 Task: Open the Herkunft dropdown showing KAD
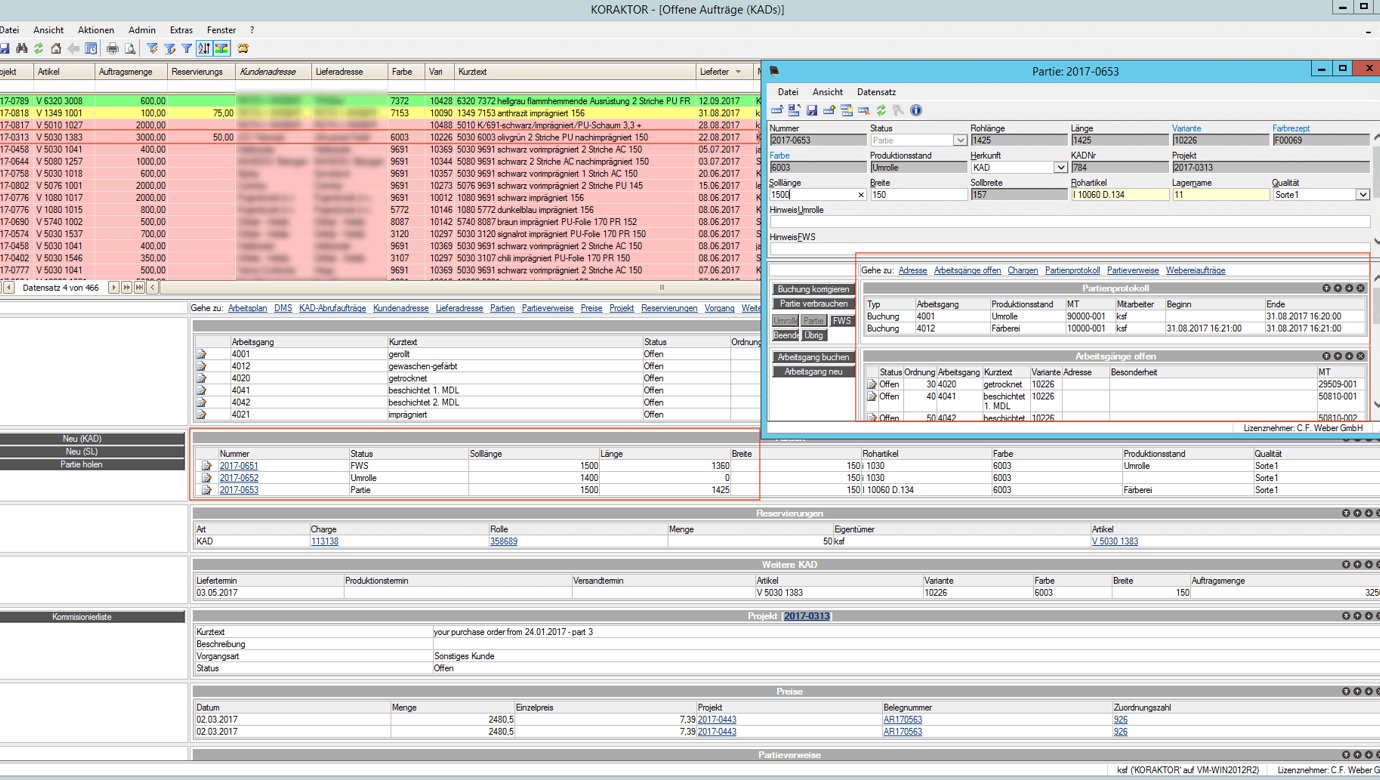coord(1060,168)
